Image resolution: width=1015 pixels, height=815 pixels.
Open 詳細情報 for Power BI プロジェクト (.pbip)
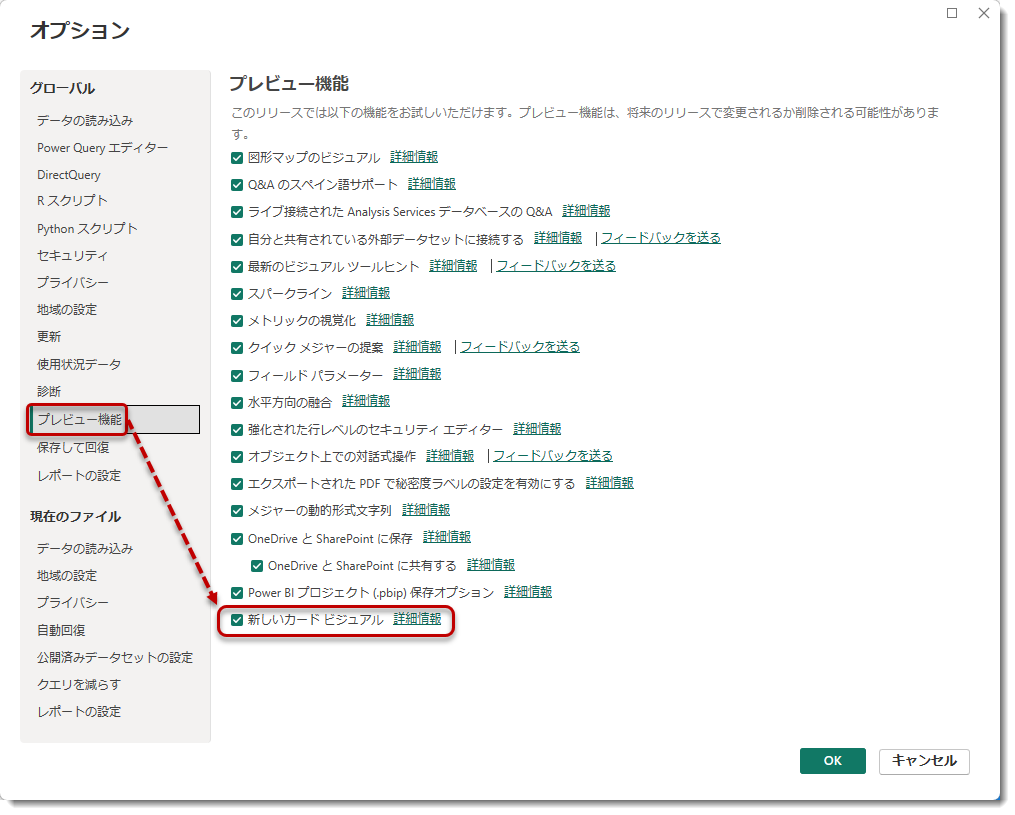click(x=528, y=592)
